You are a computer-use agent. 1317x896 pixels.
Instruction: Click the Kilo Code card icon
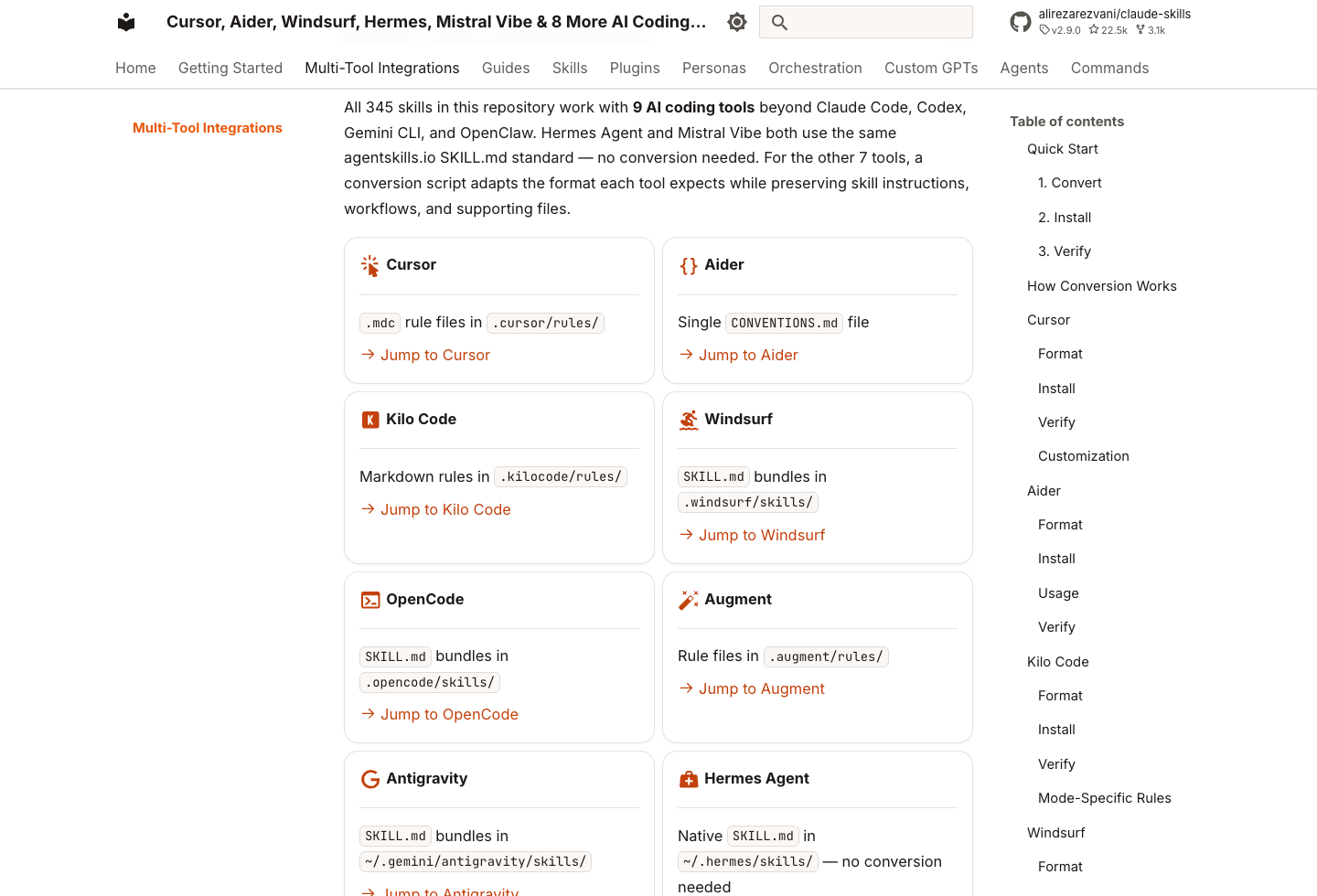point(369,420)
